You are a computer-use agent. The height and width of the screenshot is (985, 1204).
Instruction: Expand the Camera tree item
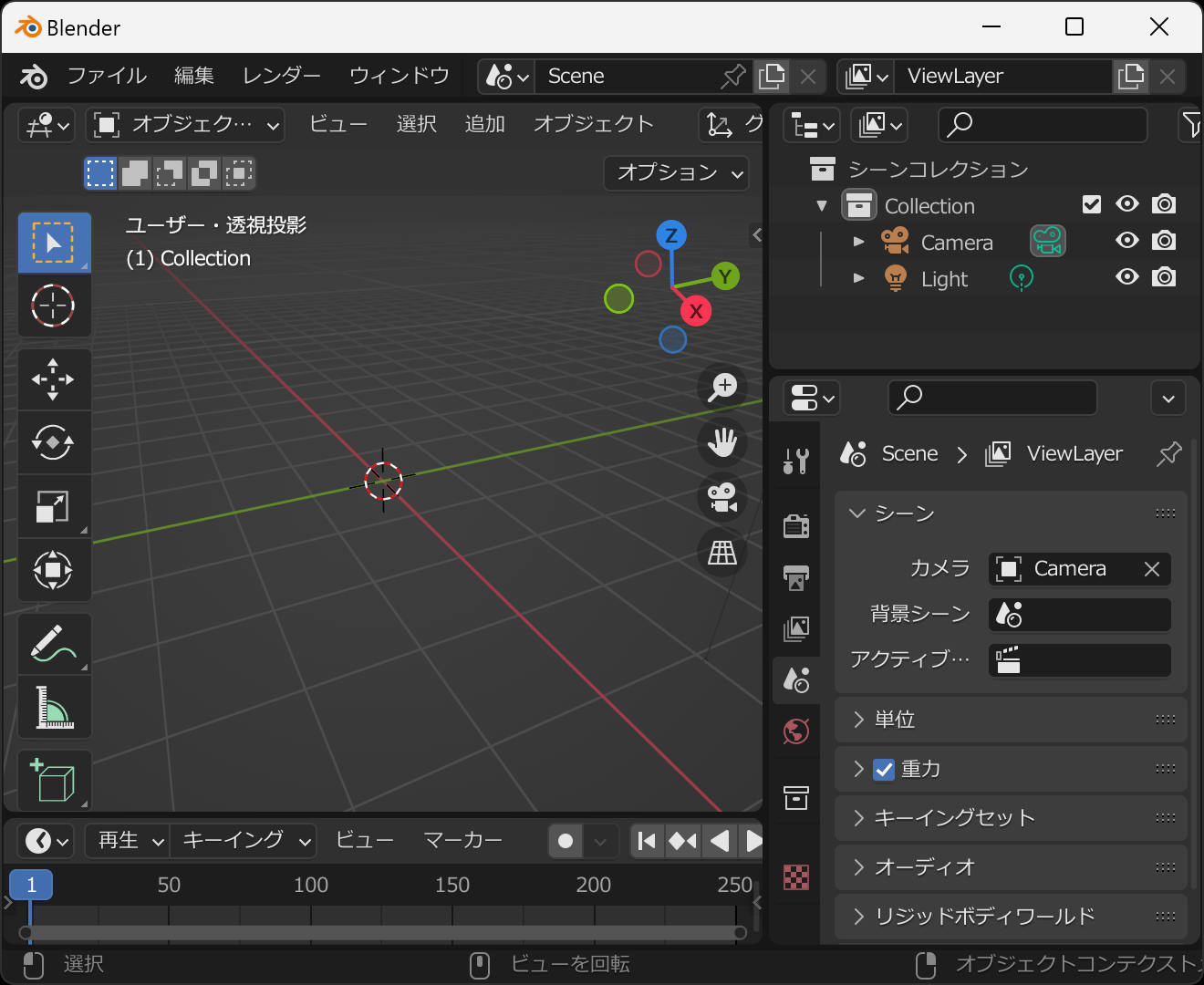point(858,242)
